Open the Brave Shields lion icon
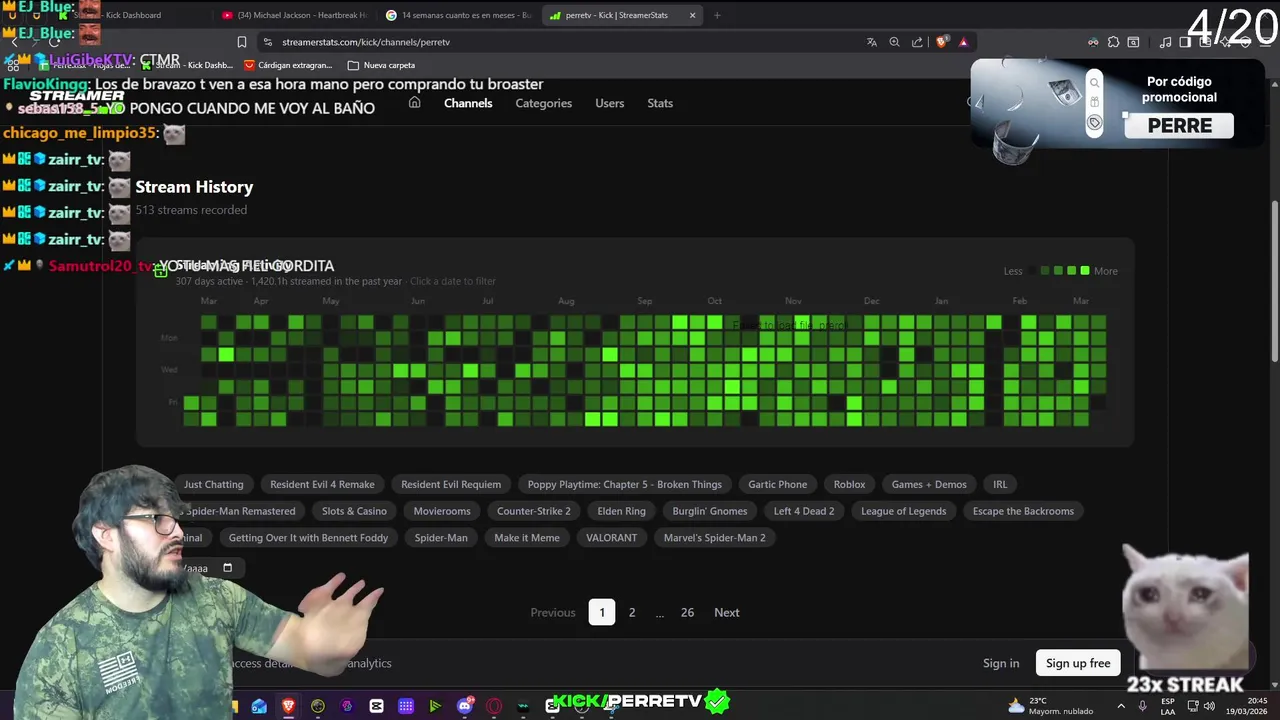The image size is (1280, 720). coord(941,42)
